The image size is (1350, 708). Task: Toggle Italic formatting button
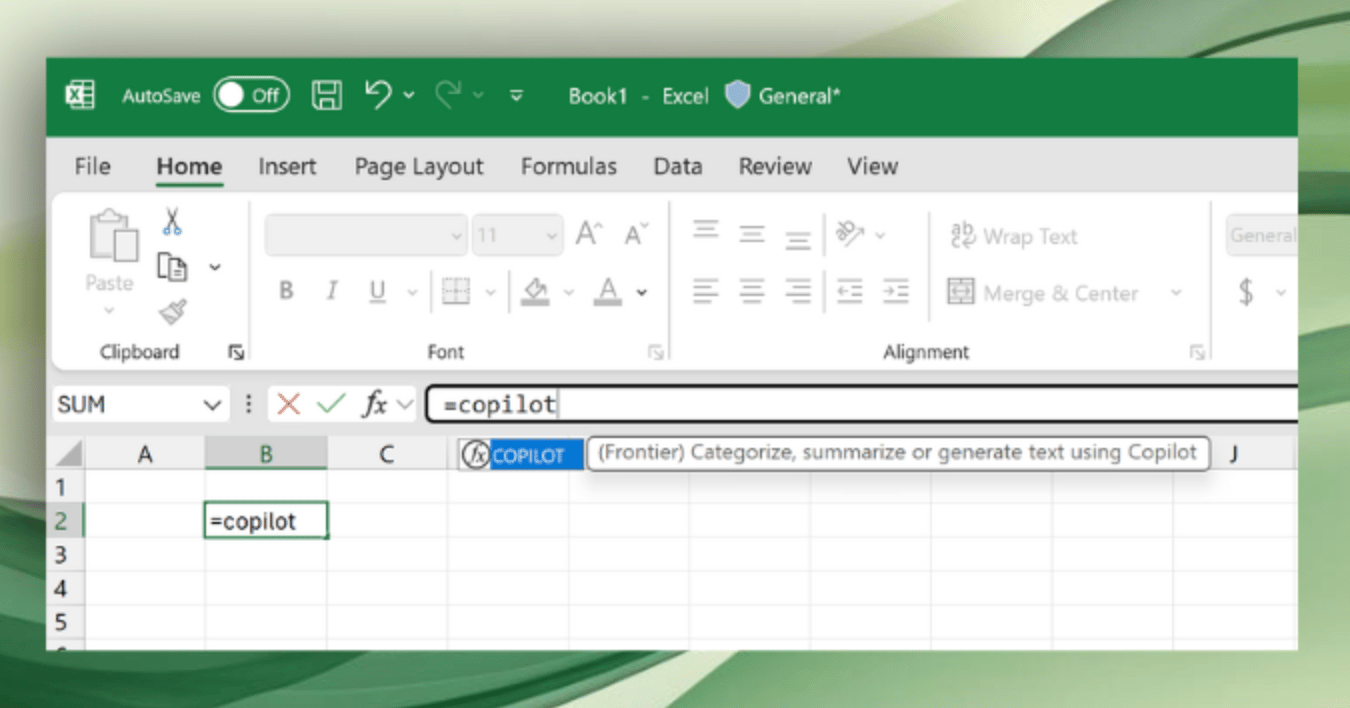point(331,292)
